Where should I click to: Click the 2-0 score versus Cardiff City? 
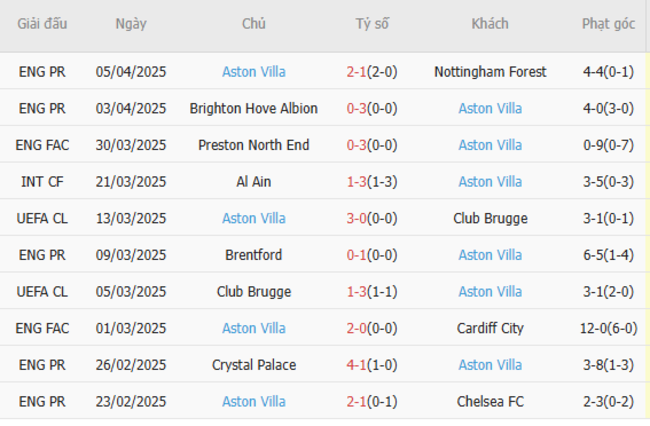356,328
